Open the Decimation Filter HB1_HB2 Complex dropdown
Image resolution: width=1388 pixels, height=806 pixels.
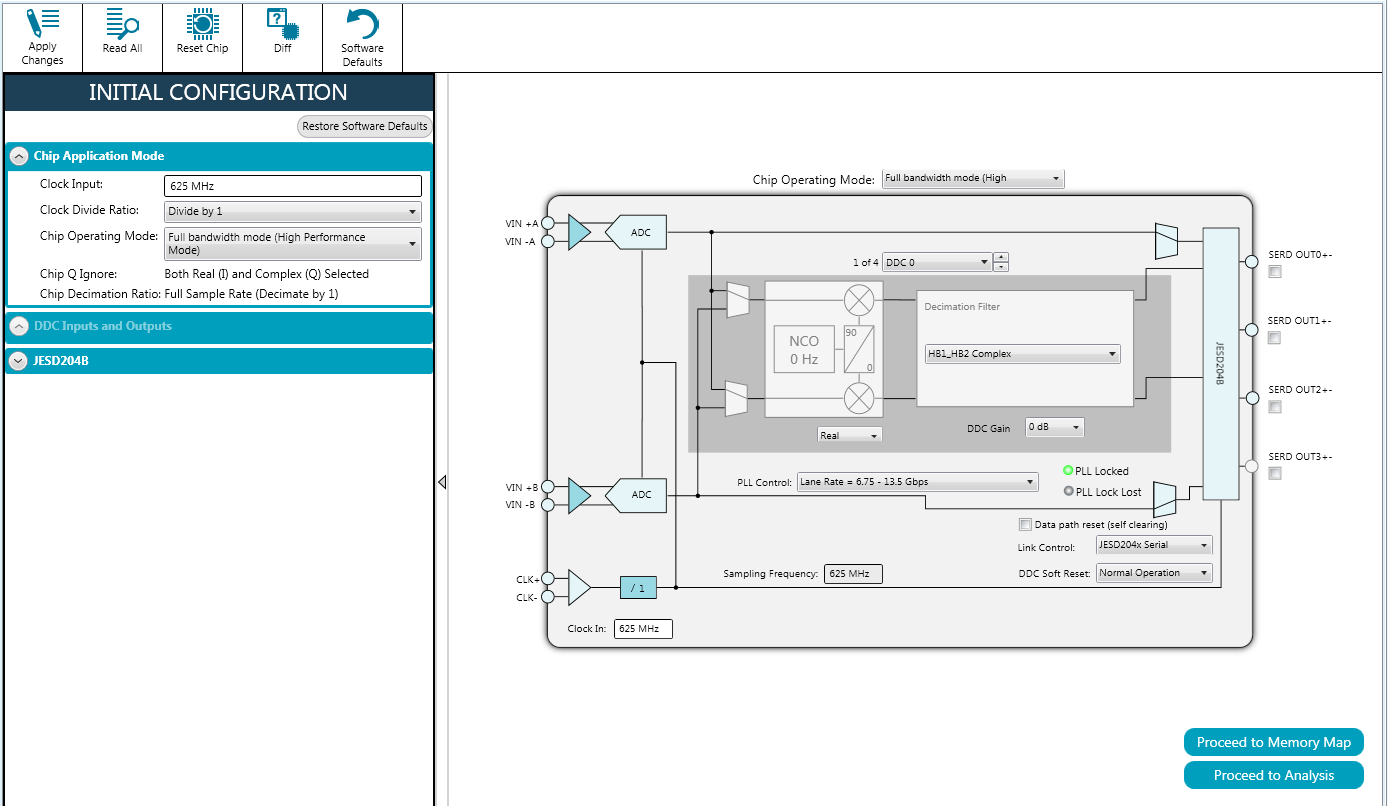(x=1022, y=354)
